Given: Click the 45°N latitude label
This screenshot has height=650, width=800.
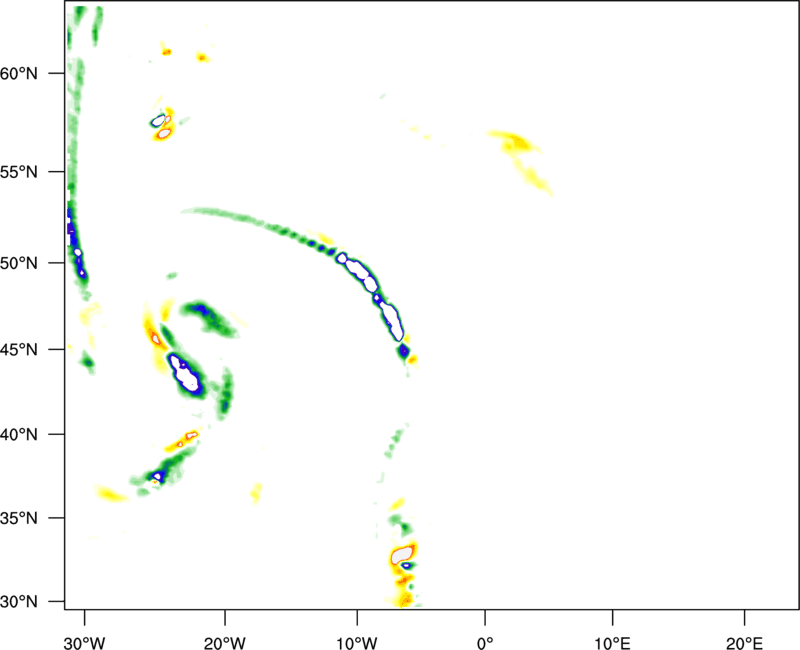Looking at the screenshot, I should point(19,349).
